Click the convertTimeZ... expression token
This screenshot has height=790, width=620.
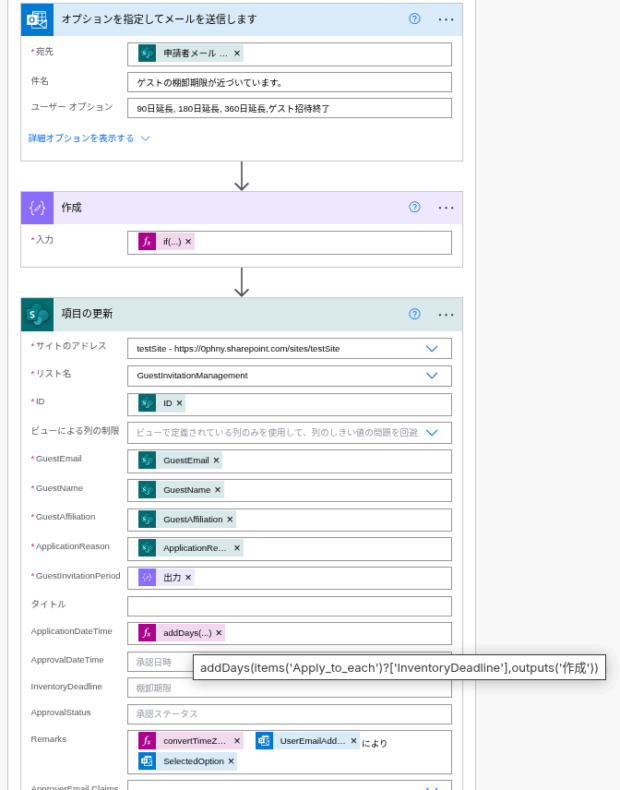tap(190, 741)
